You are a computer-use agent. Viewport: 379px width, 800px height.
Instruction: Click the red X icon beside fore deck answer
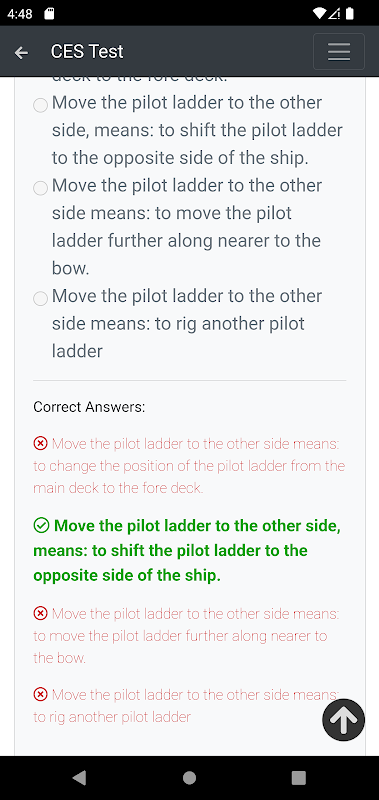tap(40, 444)
